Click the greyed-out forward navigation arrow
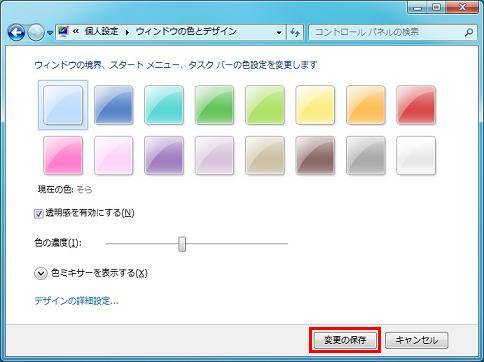 click(36, 33)
